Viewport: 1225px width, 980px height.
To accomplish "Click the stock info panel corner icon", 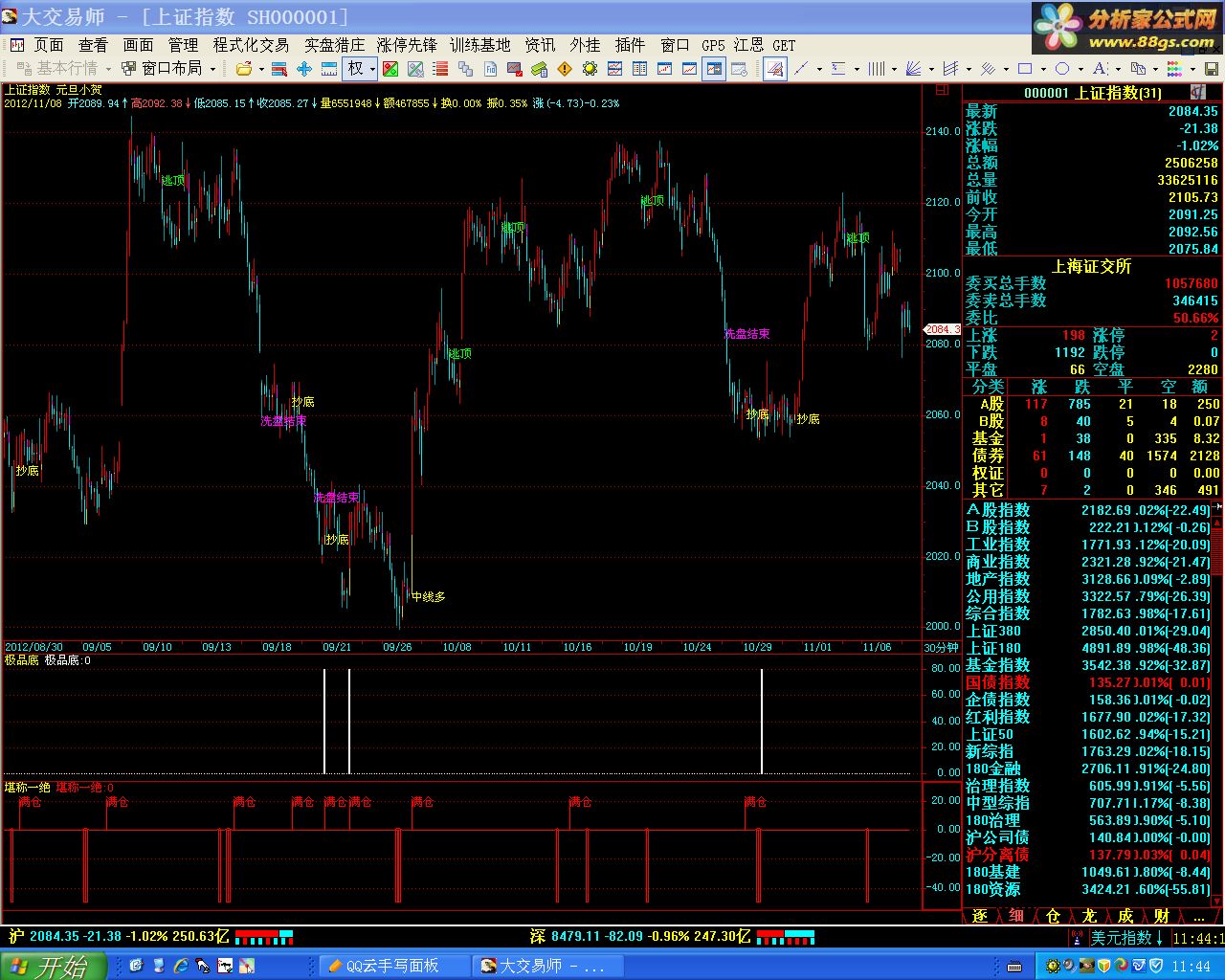I will [1197, 92].
